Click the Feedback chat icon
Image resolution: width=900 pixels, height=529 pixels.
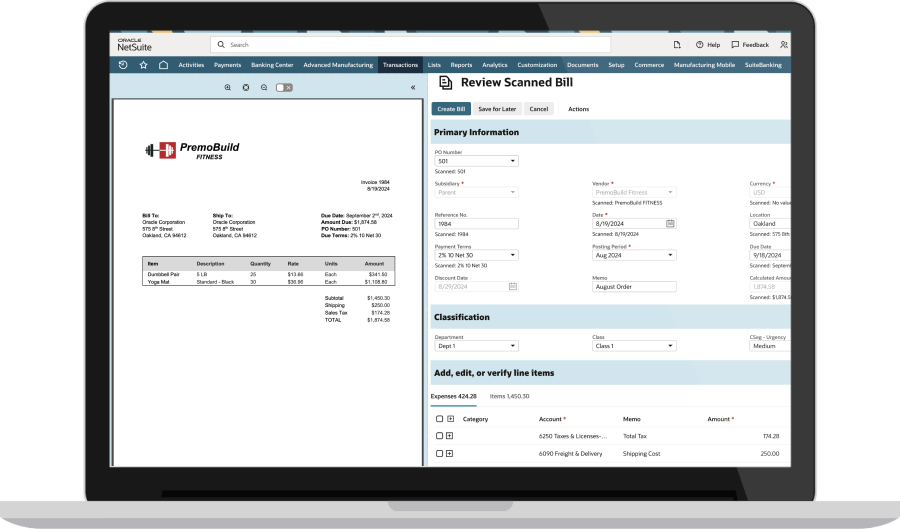point(735,45)
